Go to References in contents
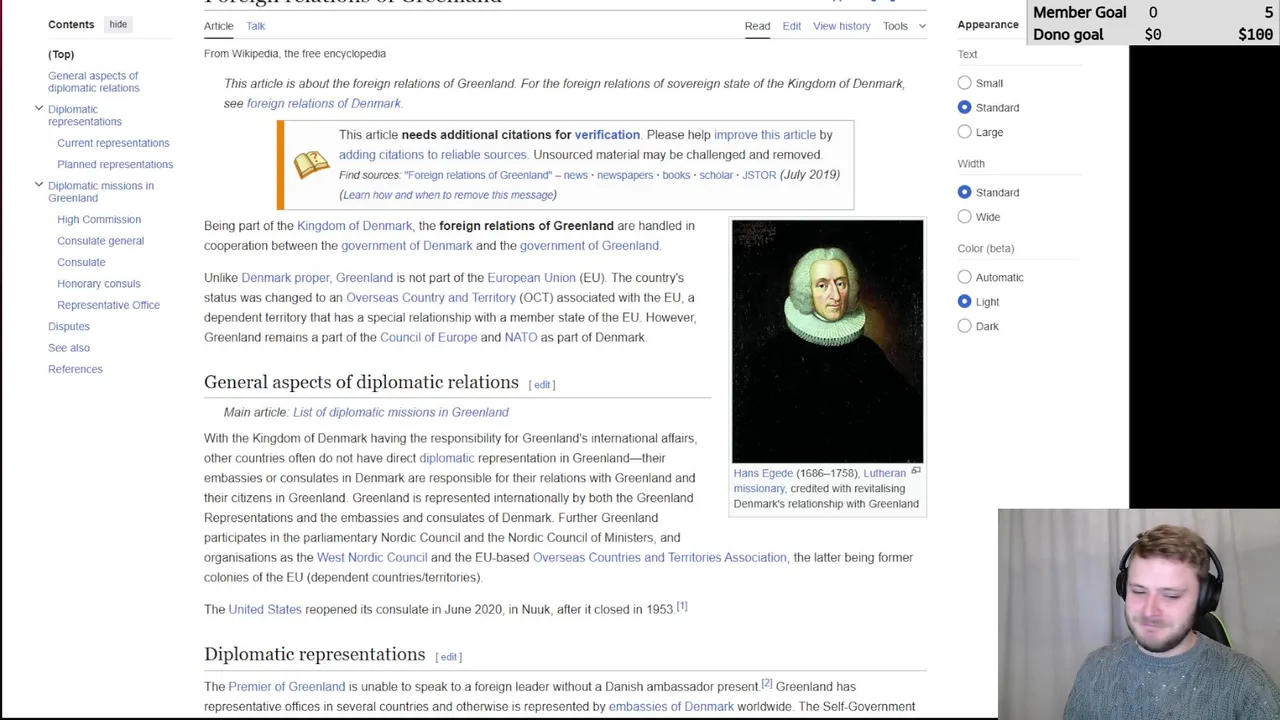Viewport: 1280px width, 720px height. click(75, 369)
